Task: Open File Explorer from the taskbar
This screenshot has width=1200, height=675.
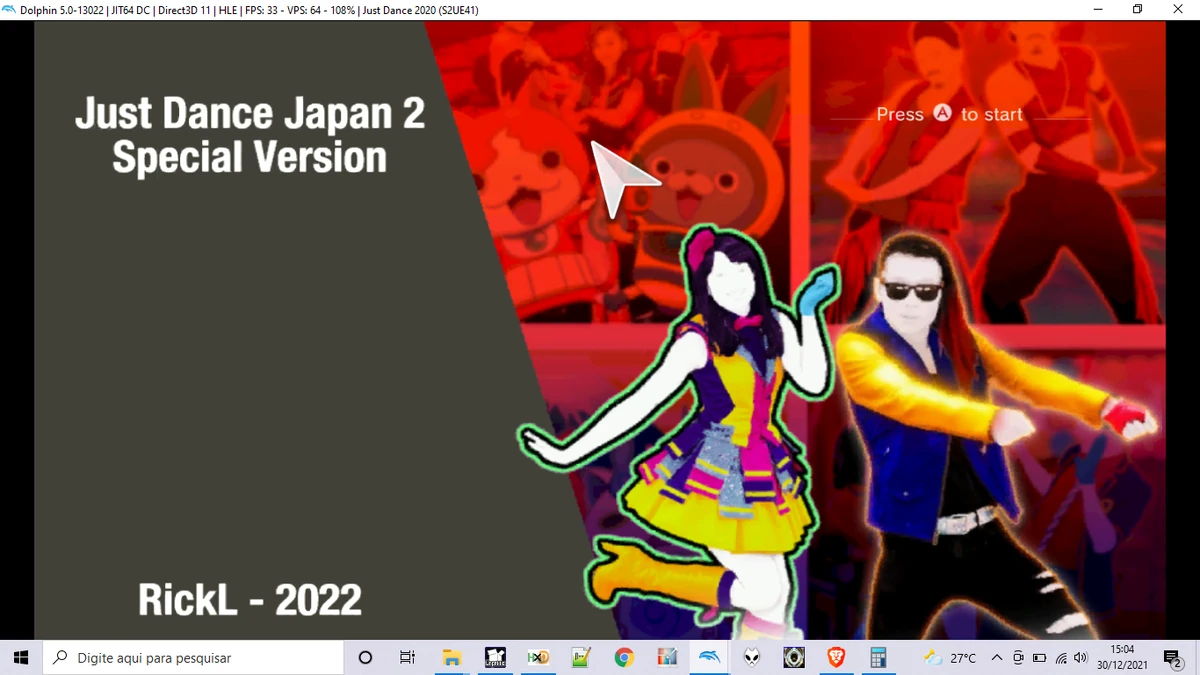Action: pos(452,657)
